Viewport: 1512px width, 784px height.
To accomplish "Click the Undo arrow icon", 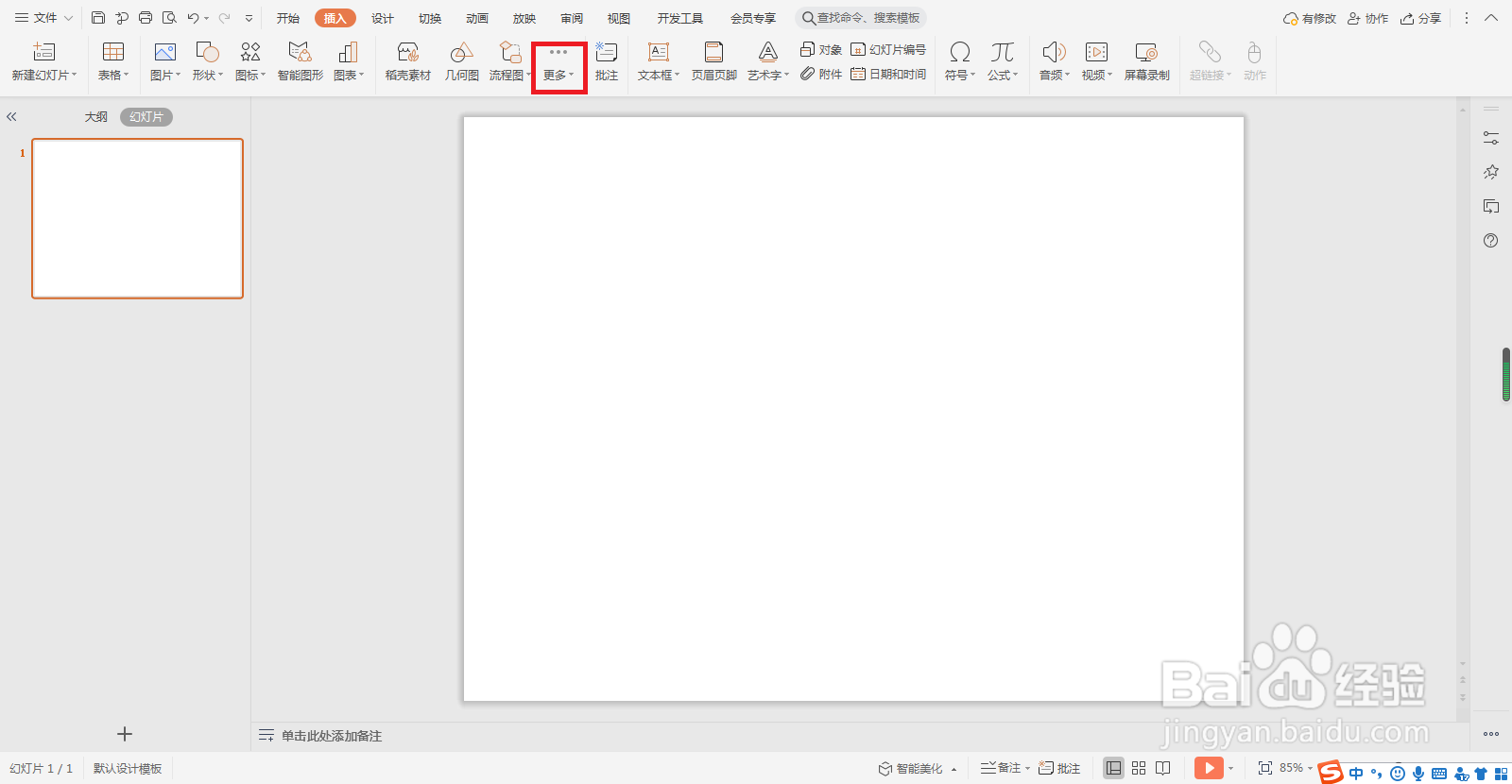I will click(193, 18).
